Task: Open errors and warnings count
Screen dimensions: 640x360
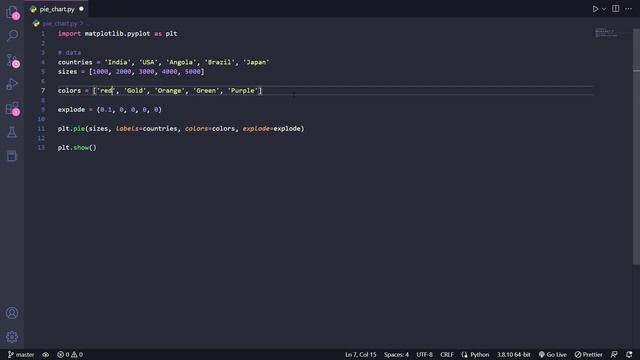Action: [x=70, y=355]
